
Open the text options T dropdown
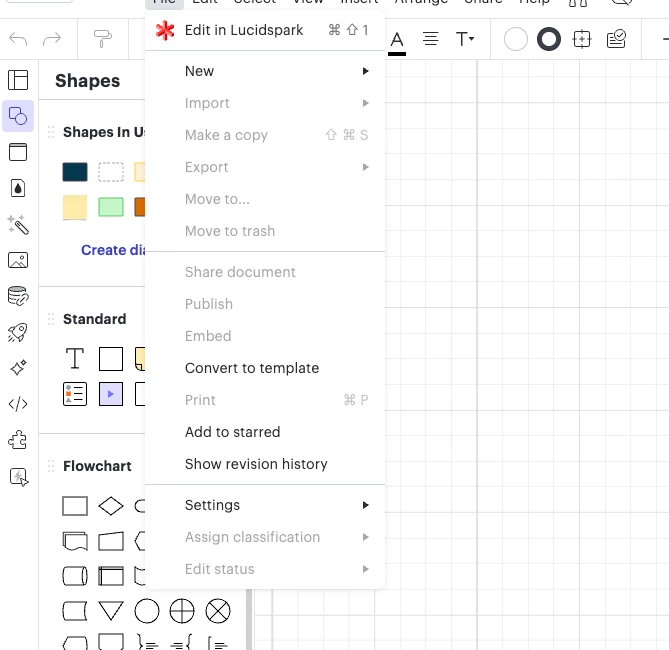click(x=465, y=39)
